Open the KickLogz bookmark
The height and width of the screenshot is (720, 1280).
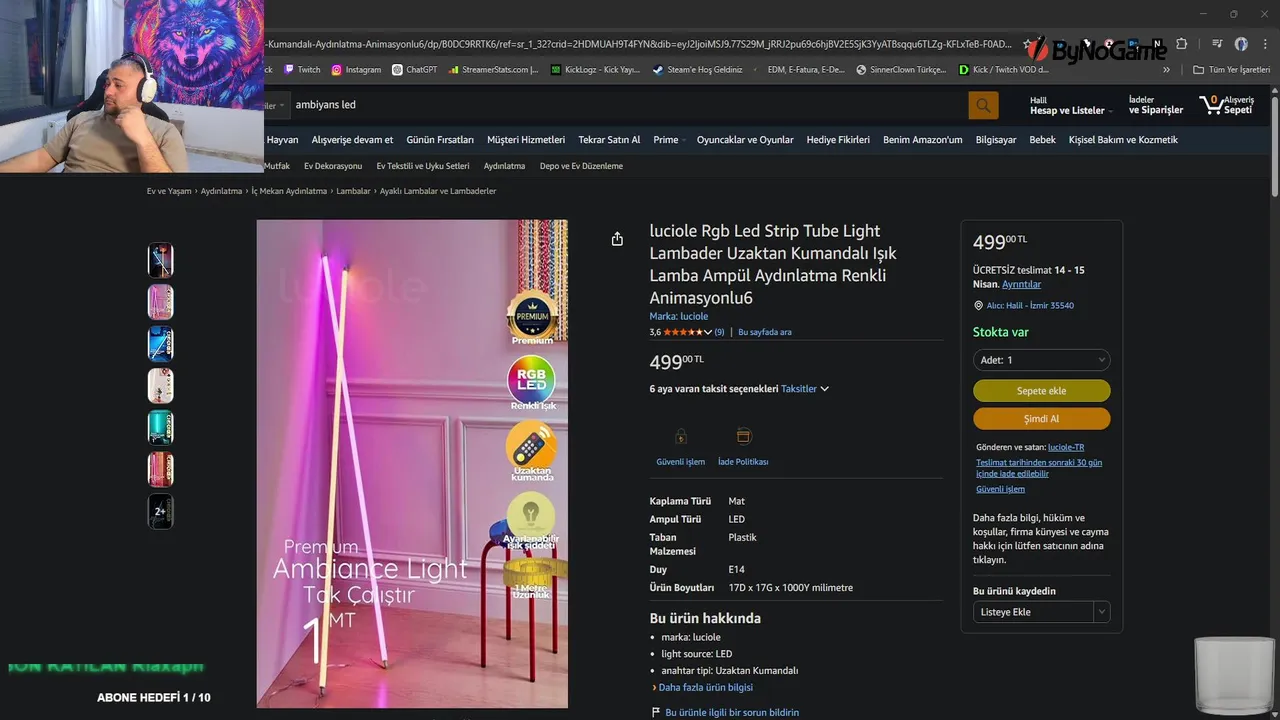596,70
